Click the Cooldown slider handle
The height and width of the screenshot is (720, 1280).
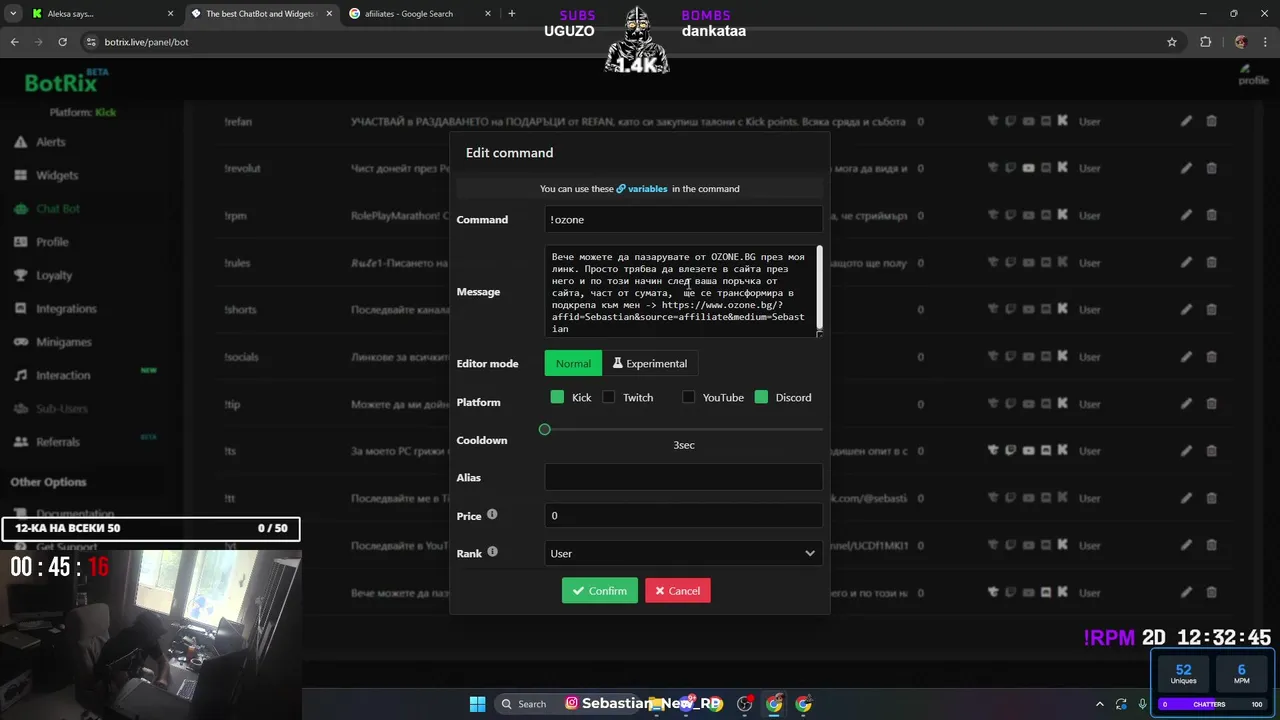pos(544,429)
